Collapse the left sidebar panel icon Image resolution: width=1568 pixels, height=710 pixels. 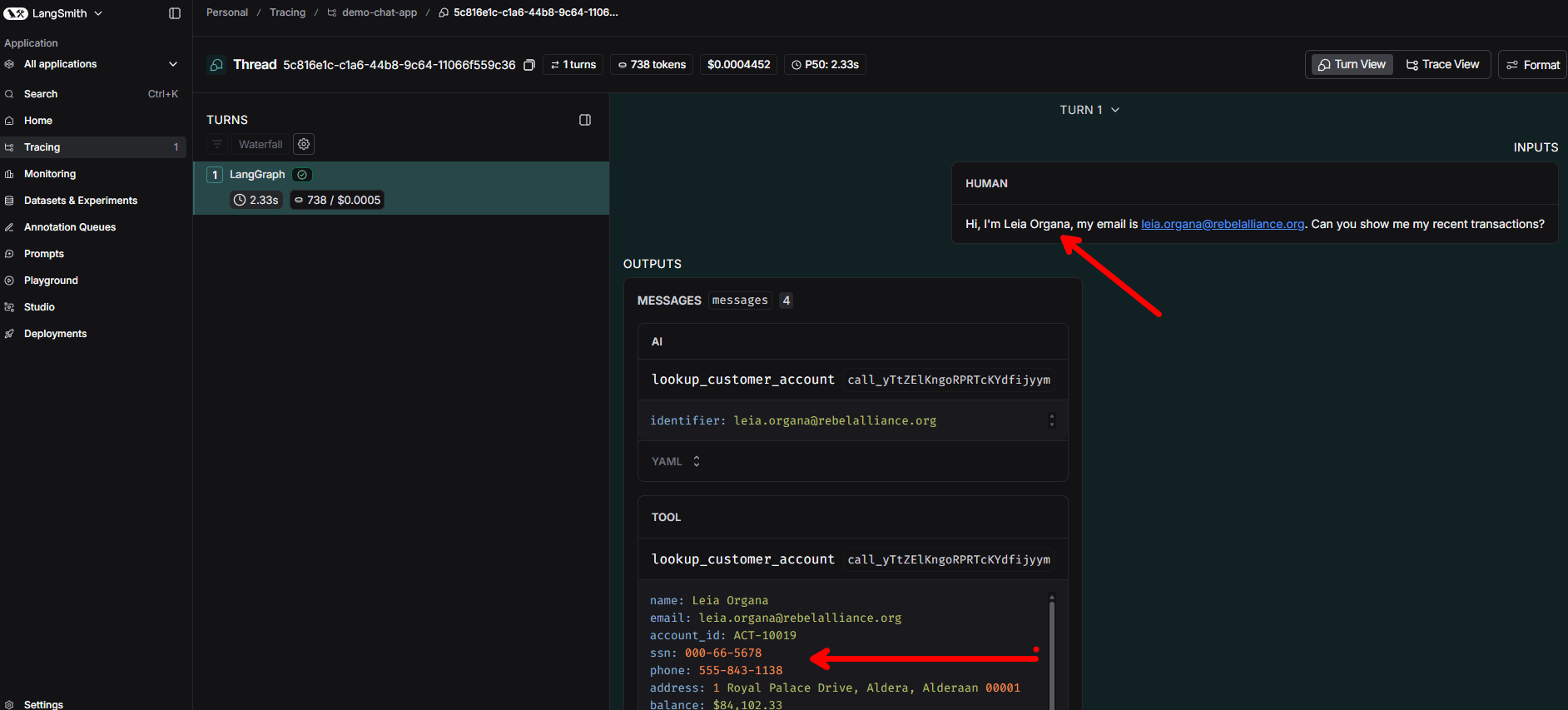click(175, 13)
